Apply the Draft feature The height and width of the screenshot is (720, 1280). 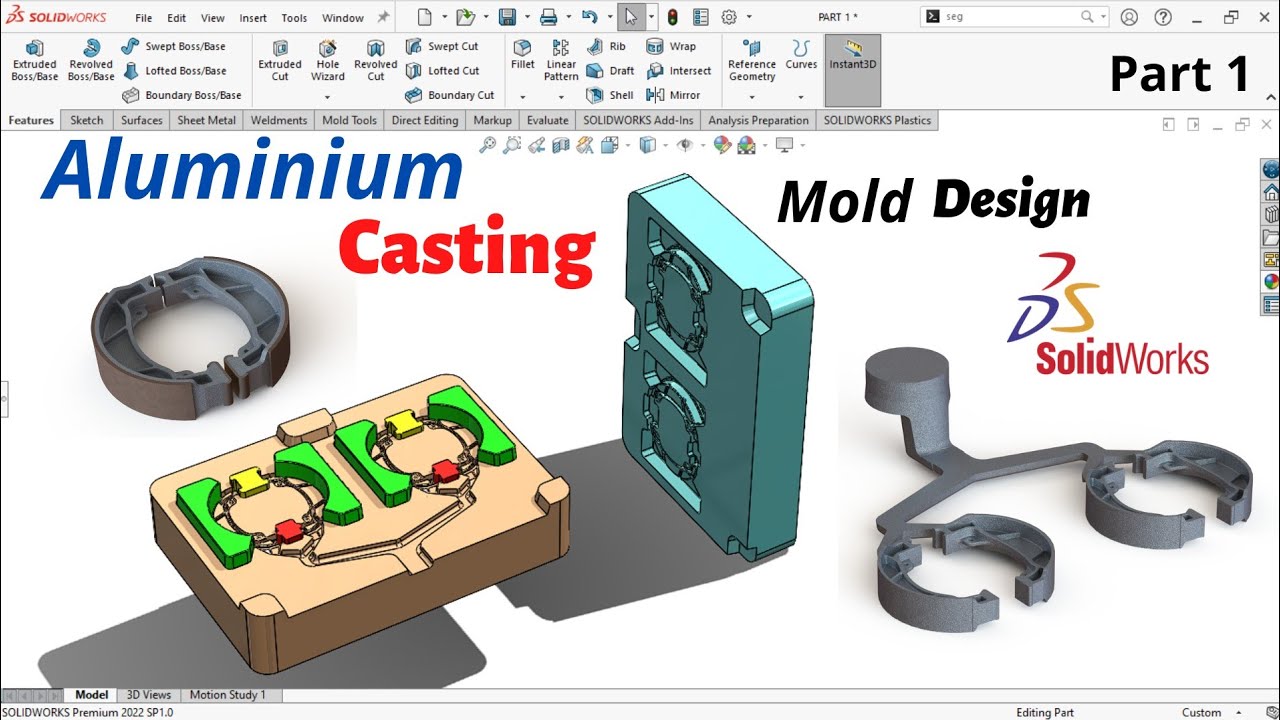pos(610,71)
